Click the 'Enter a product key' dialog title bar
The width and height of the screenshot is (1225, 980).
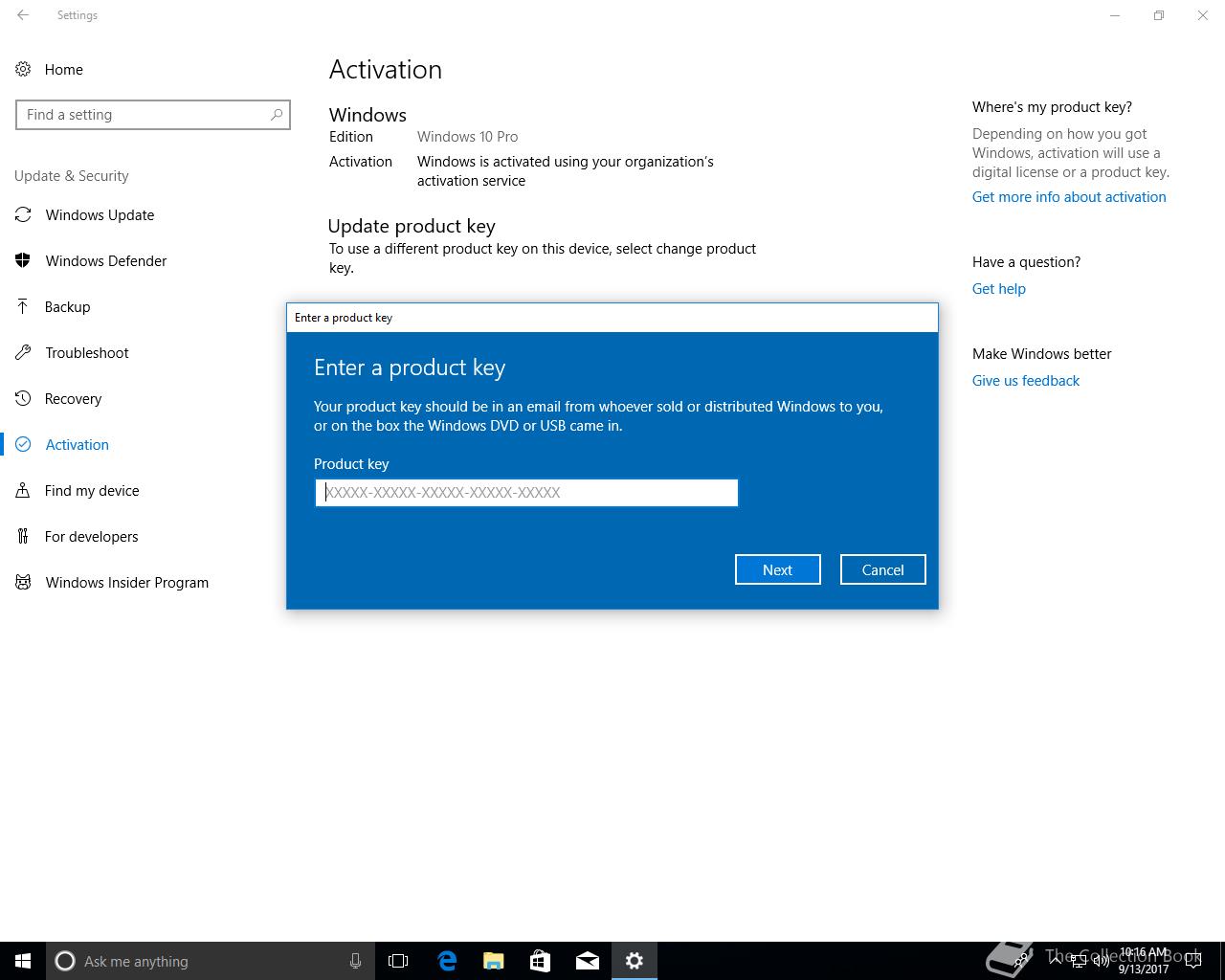click(x=612, y=318)
